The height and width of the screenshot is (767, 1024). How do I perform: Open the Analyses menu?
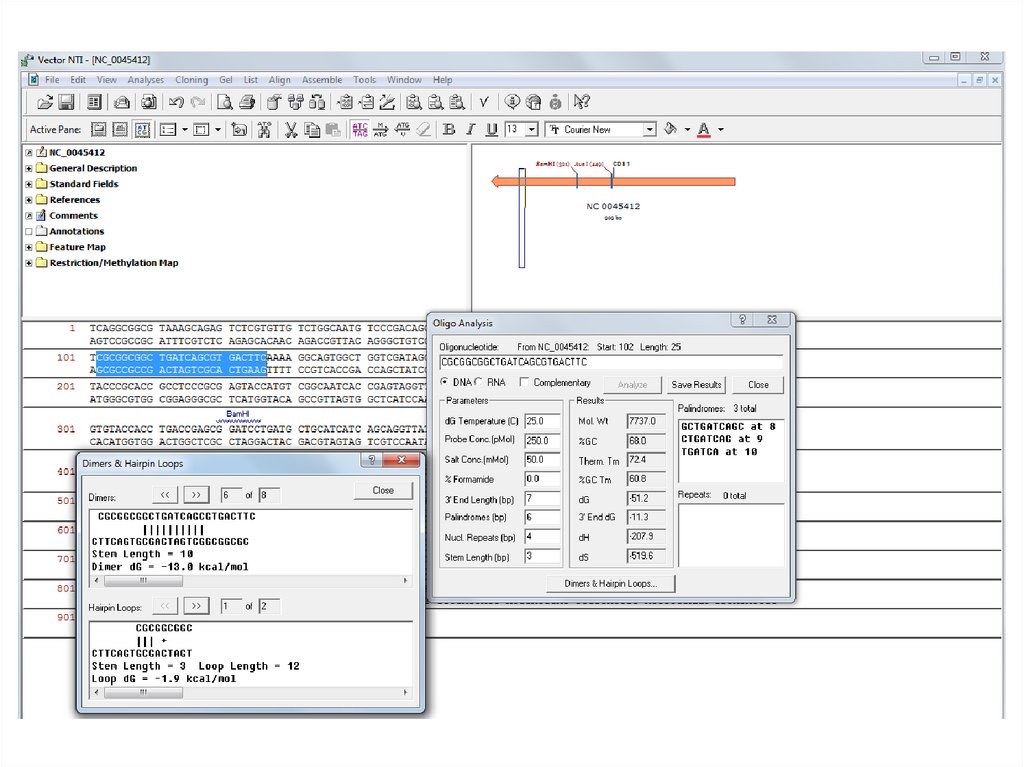[145, 80]
